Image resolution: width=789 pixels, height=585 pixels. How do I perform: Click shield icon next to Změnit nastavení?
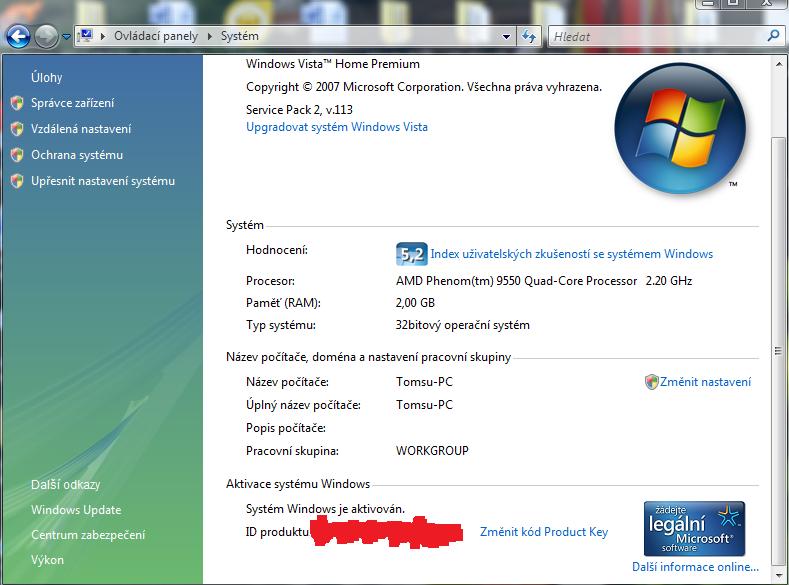652,382
